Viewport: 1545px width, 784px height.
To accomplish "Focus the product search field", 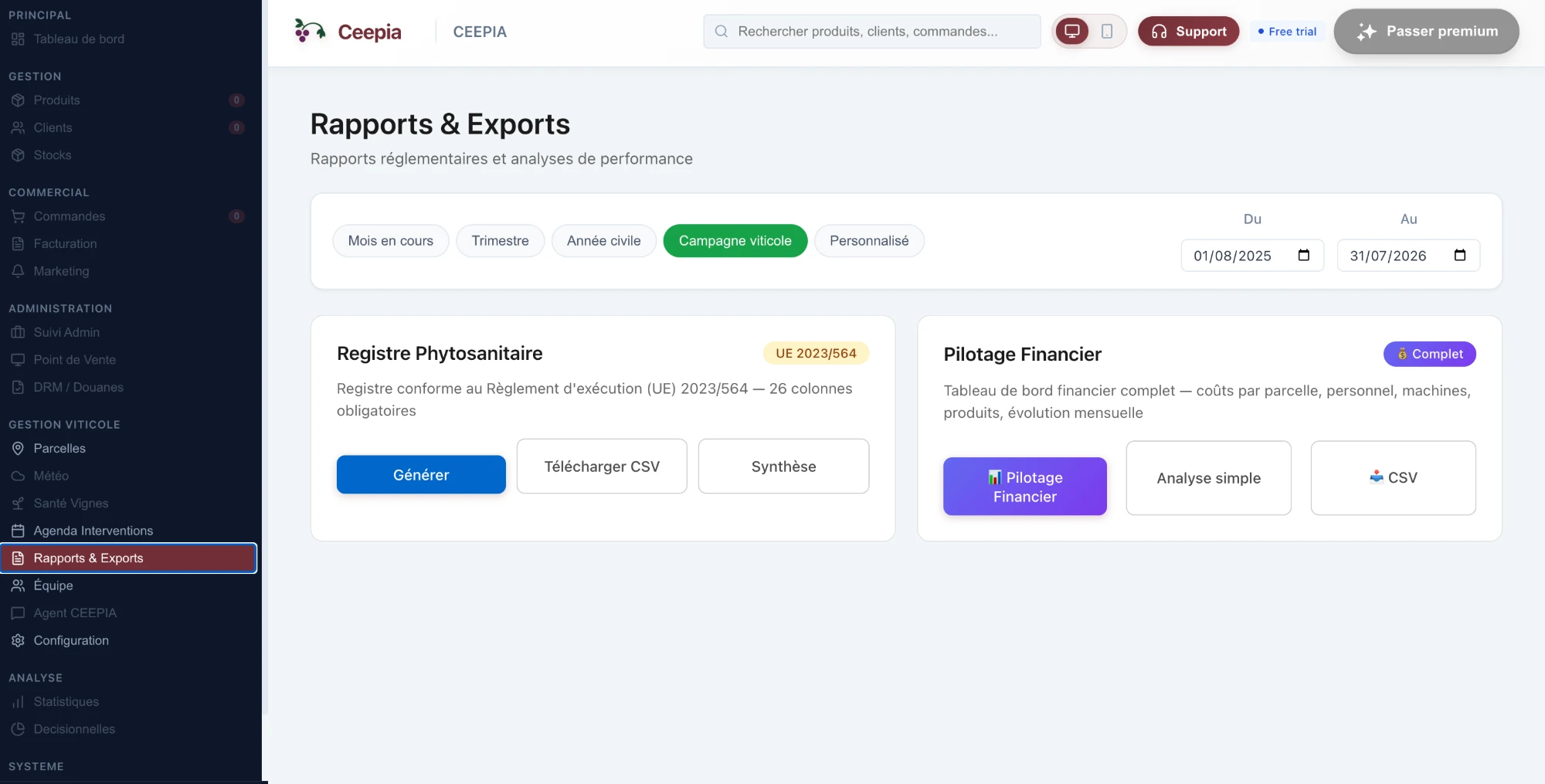I will click(x=872, y=32).
